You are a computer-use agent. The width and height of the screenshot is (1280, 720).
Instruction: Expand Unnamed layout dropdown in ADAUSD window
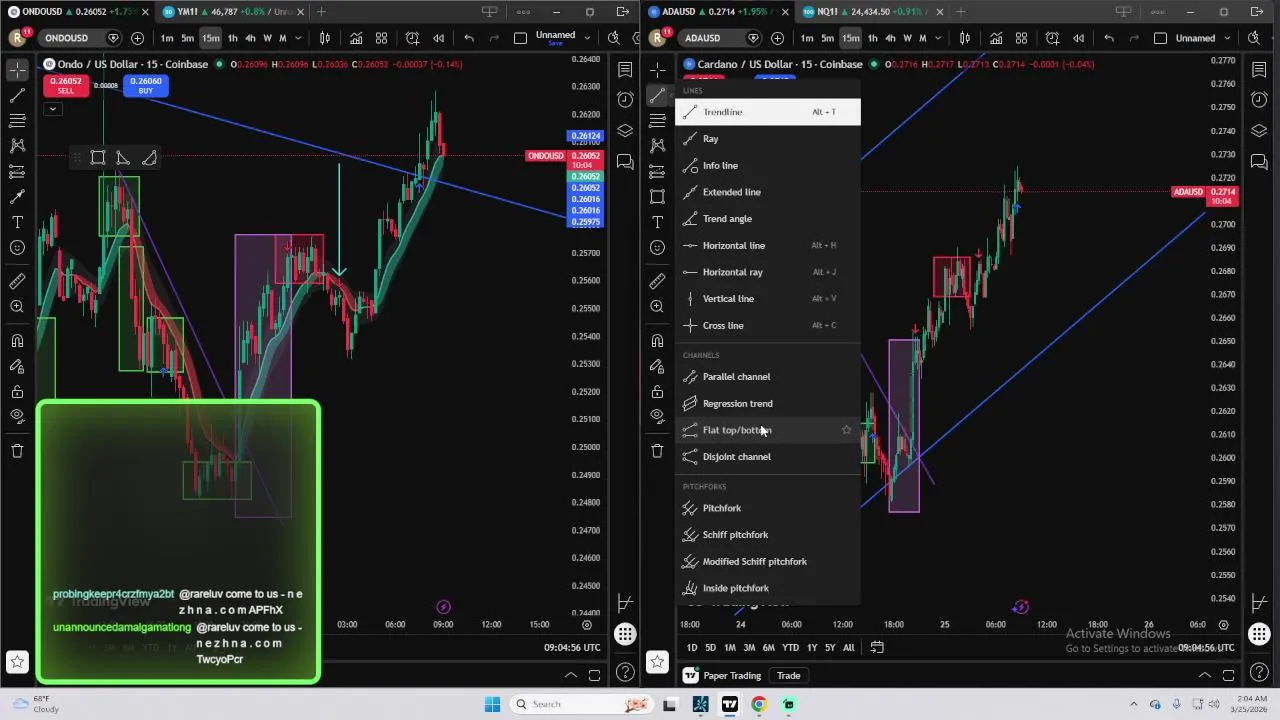1227,38
